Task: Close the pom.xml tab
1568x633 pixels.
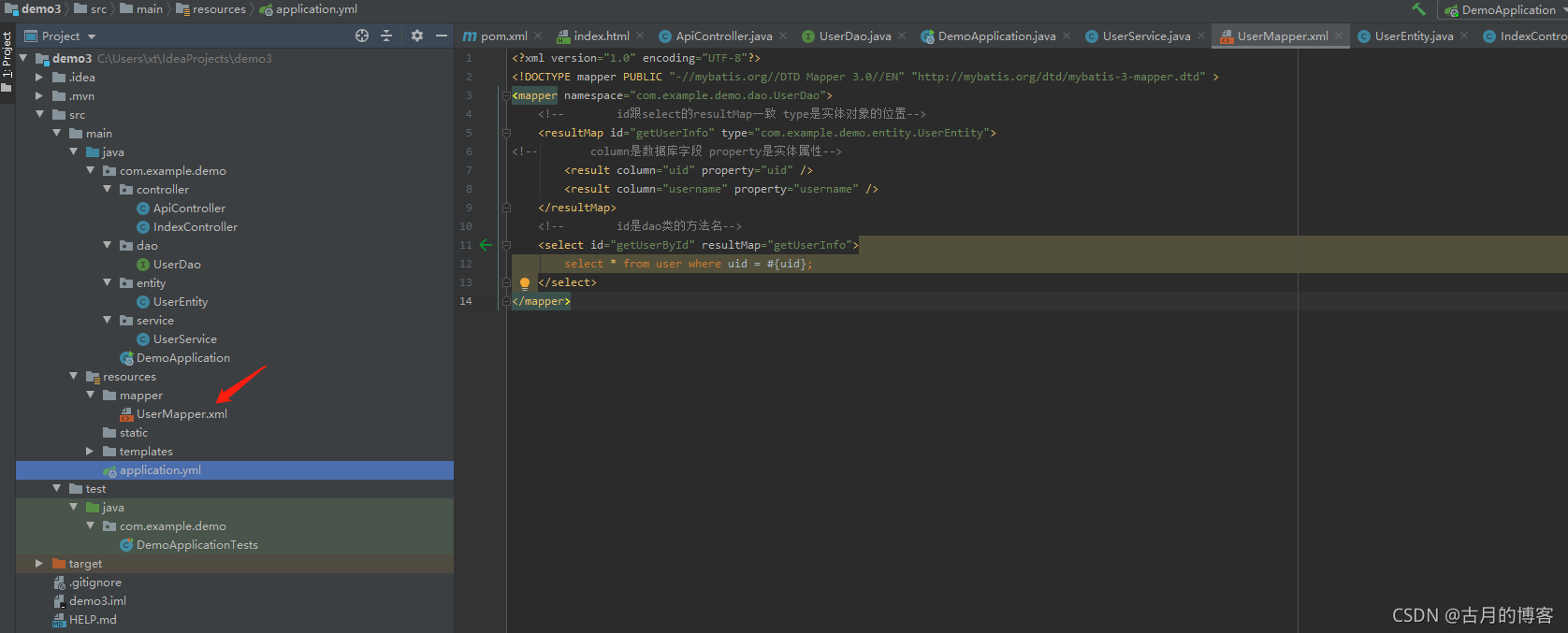Action: [538, 36]
